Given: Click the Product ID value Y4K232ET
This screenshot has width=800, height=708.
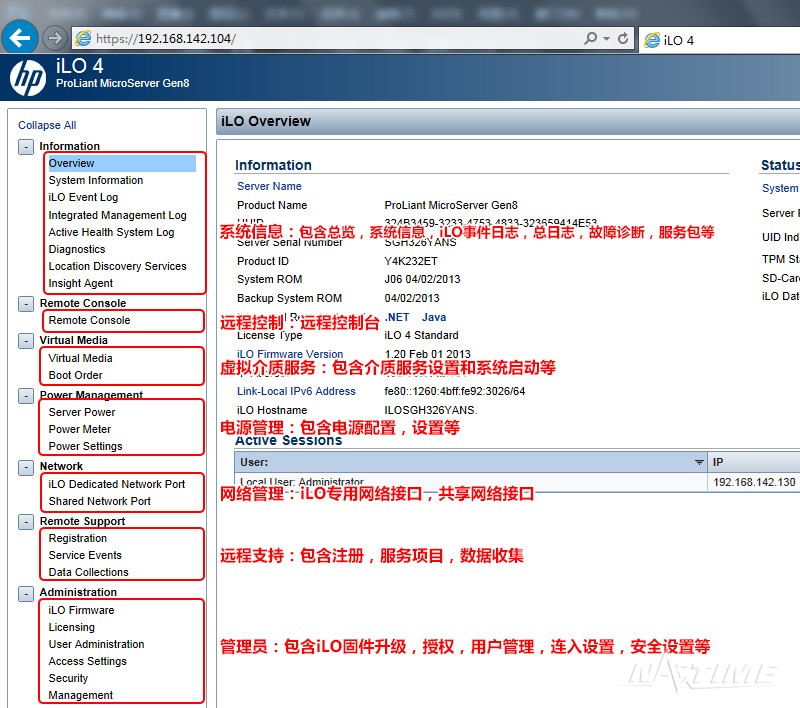Looking at the screenshot, I should coord(411,261).
